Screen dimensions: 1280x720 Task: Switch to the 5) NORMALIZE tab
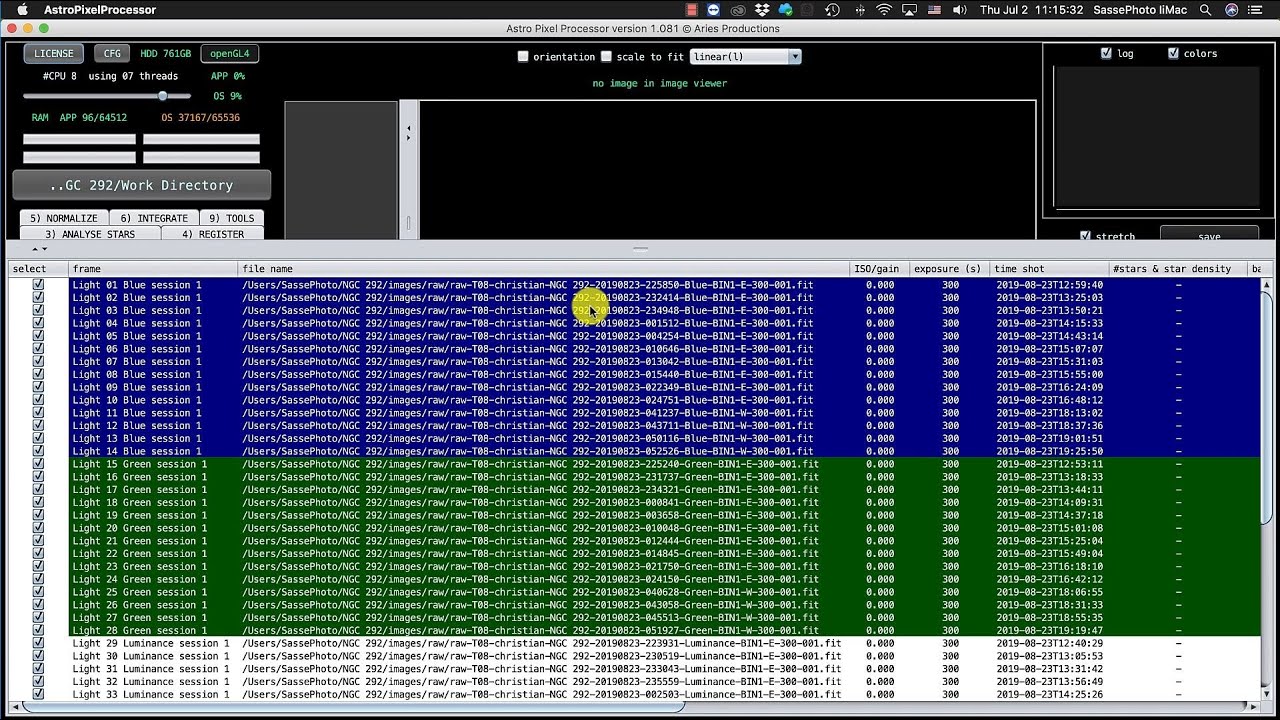coord(64,218)
